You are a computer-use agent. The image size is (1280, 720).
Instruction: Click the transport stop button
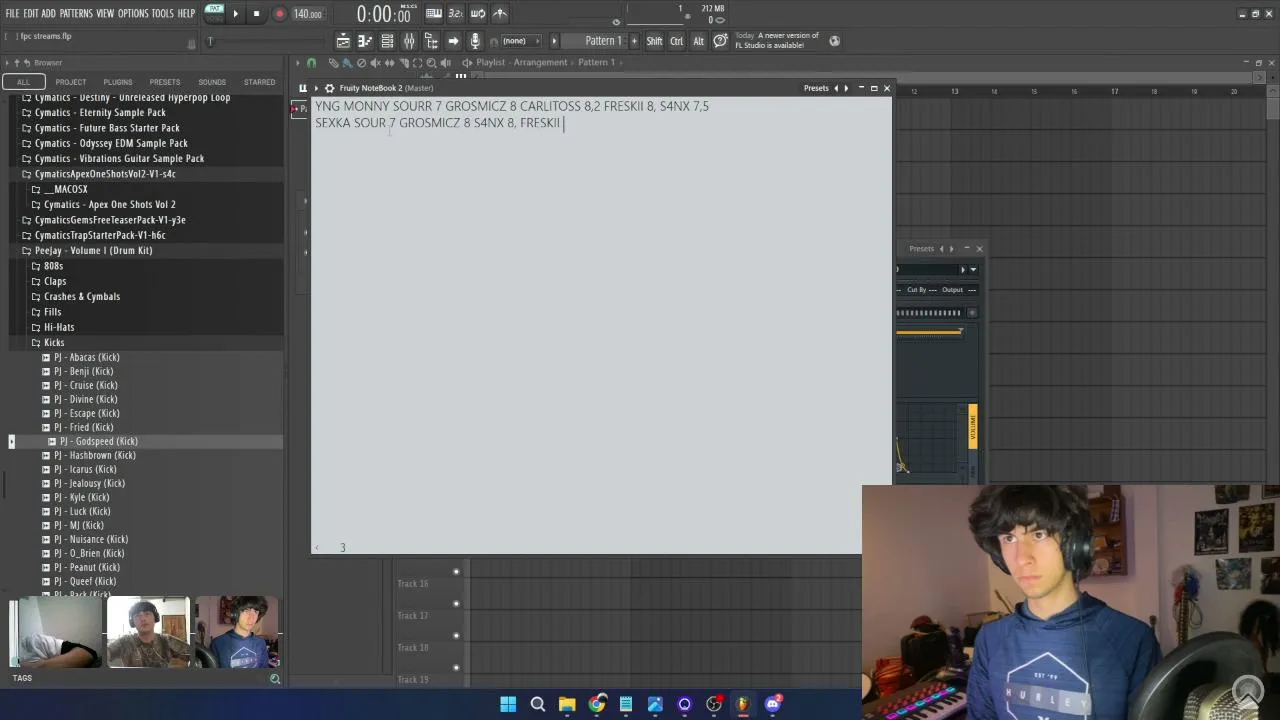[x=256, y=14]
